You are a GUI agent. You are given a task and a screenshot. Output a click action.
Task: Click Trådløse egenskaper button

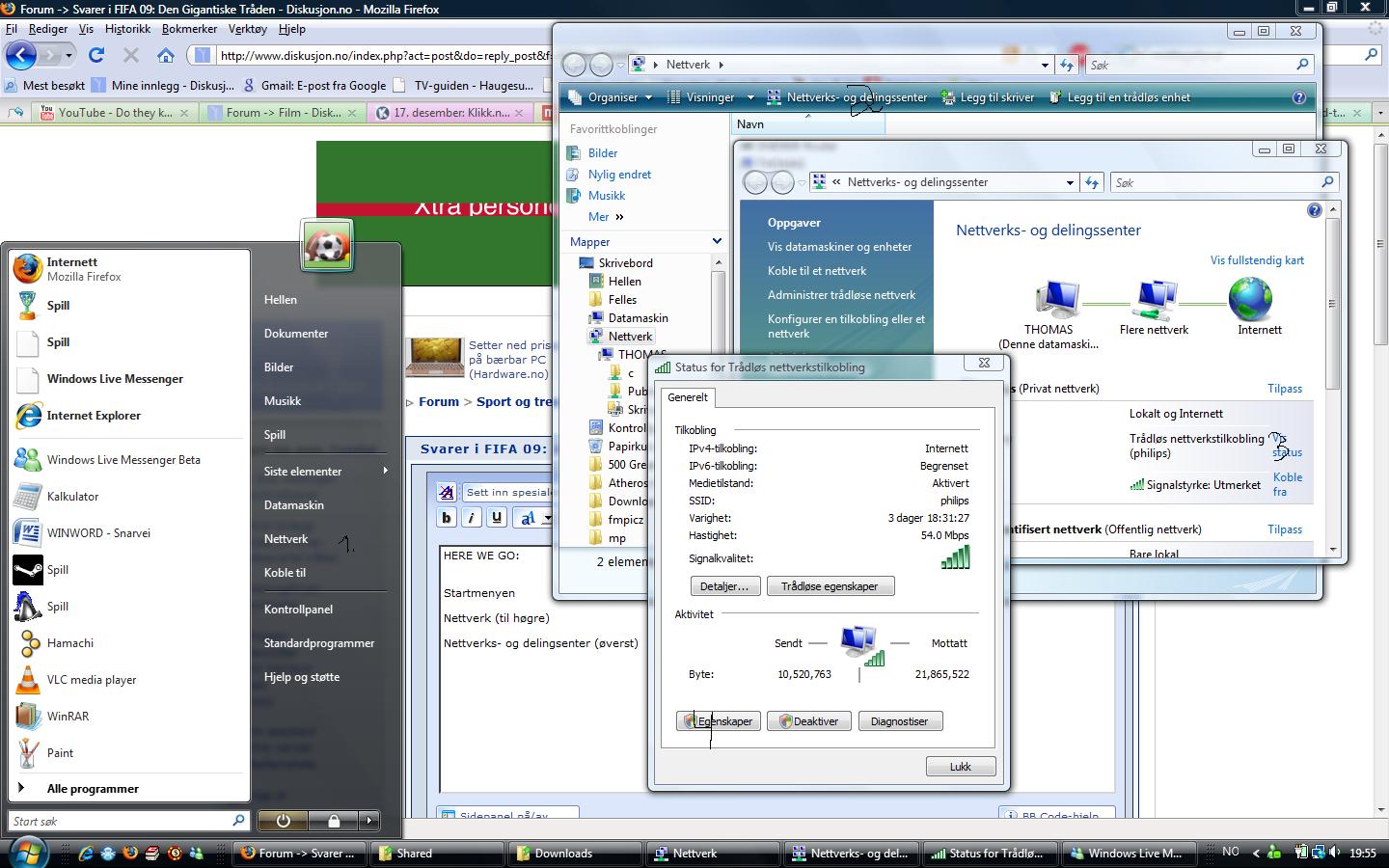click(831, 586)
